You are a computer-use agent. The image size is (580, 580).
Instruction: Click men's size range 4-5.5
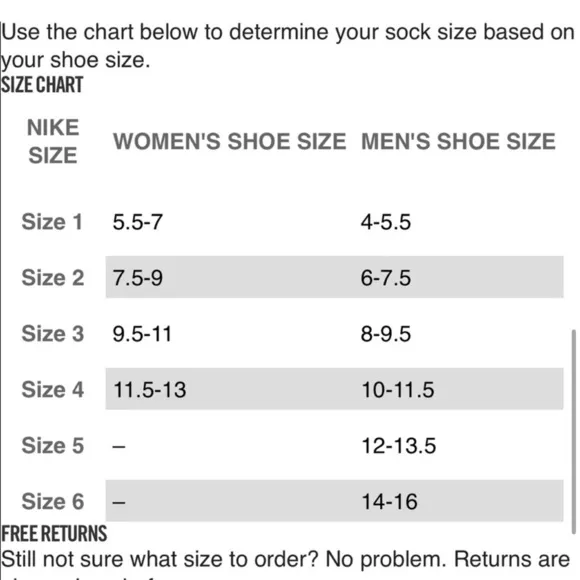(x=386, y=222)
